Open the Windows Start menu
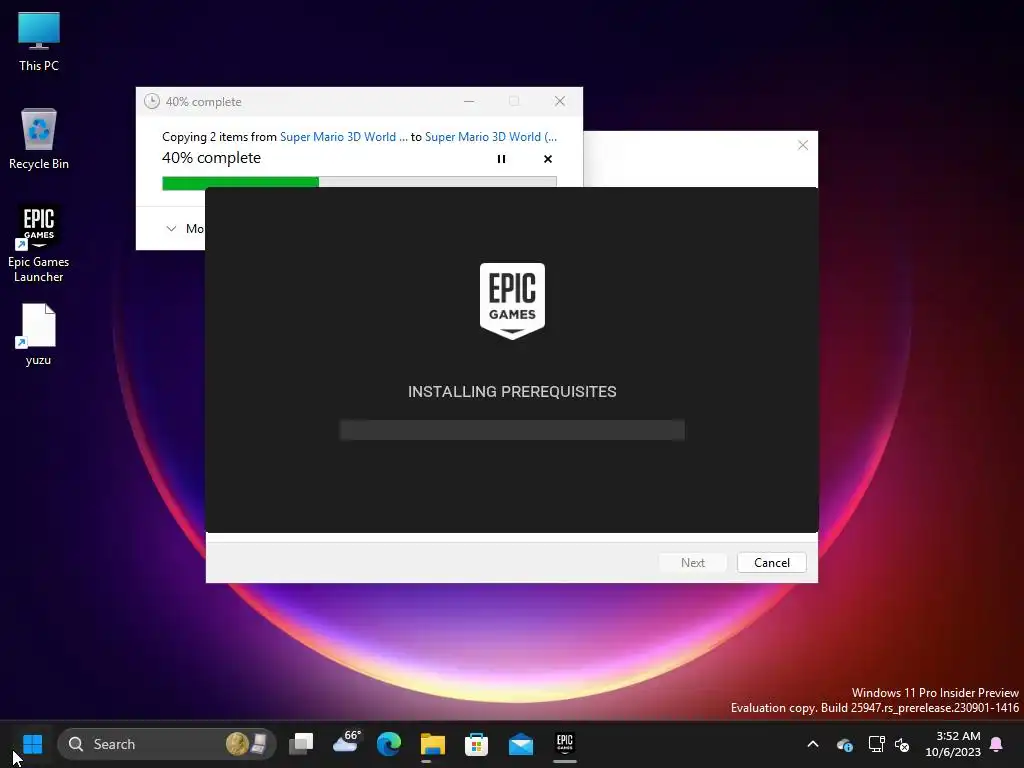 point(32,744)
